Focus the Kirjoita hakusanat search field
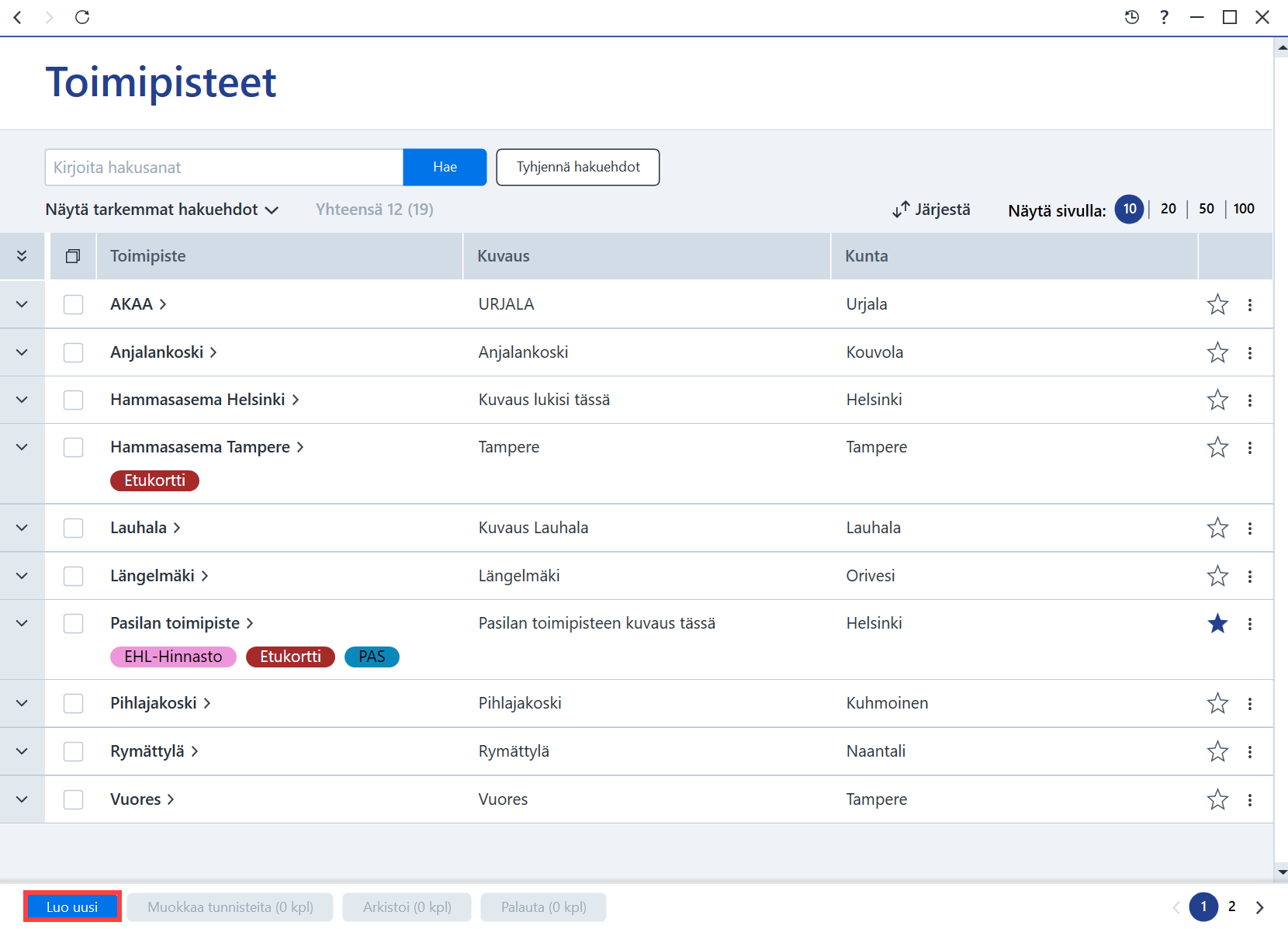This screenshot has width=1288, height=929. click(x=224, y=167)
